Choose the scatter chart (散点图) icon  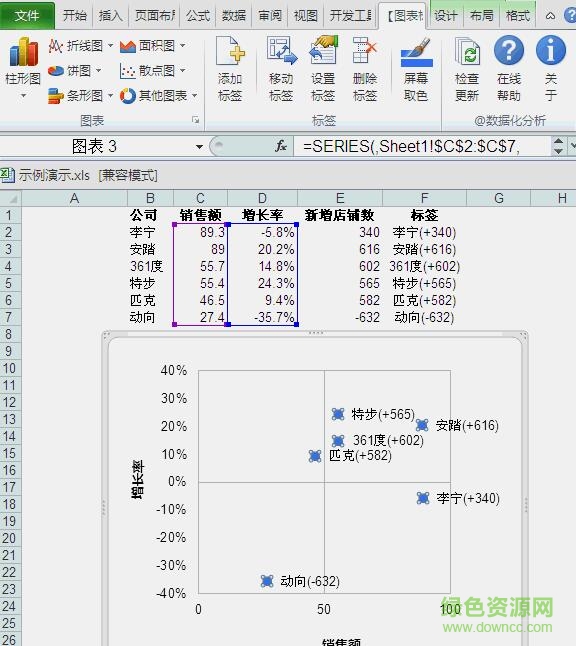[x=128, y=71]
